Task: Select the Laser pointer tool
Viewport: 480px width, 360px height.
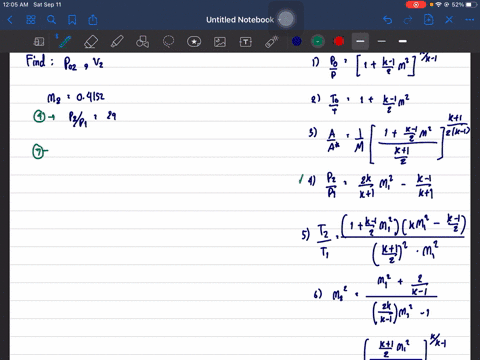Action: coord(272,42)
